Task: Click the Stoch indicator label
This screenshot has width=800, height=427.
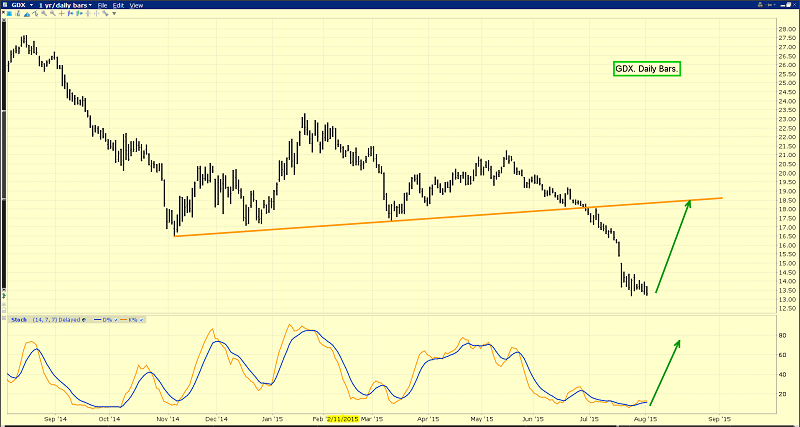Action: coord(18,320)
